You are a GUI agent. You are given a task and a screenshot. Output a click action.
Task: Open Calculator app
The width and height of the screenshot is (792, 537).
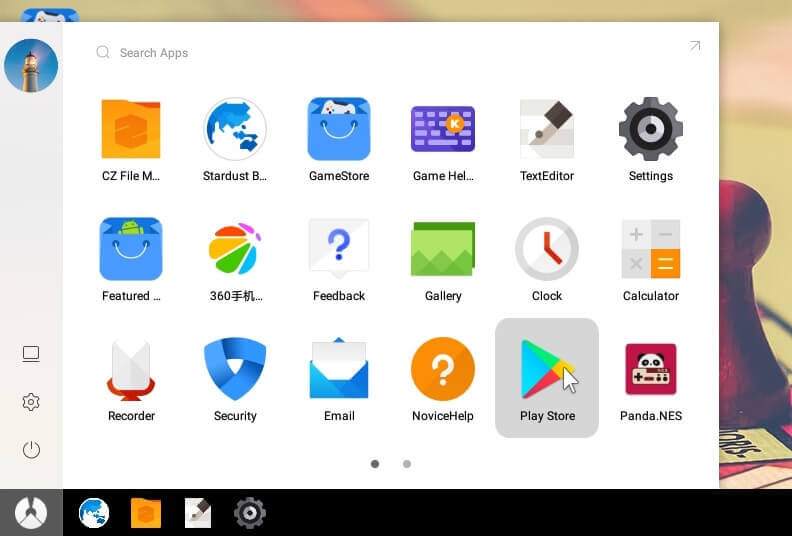(651, 249)
